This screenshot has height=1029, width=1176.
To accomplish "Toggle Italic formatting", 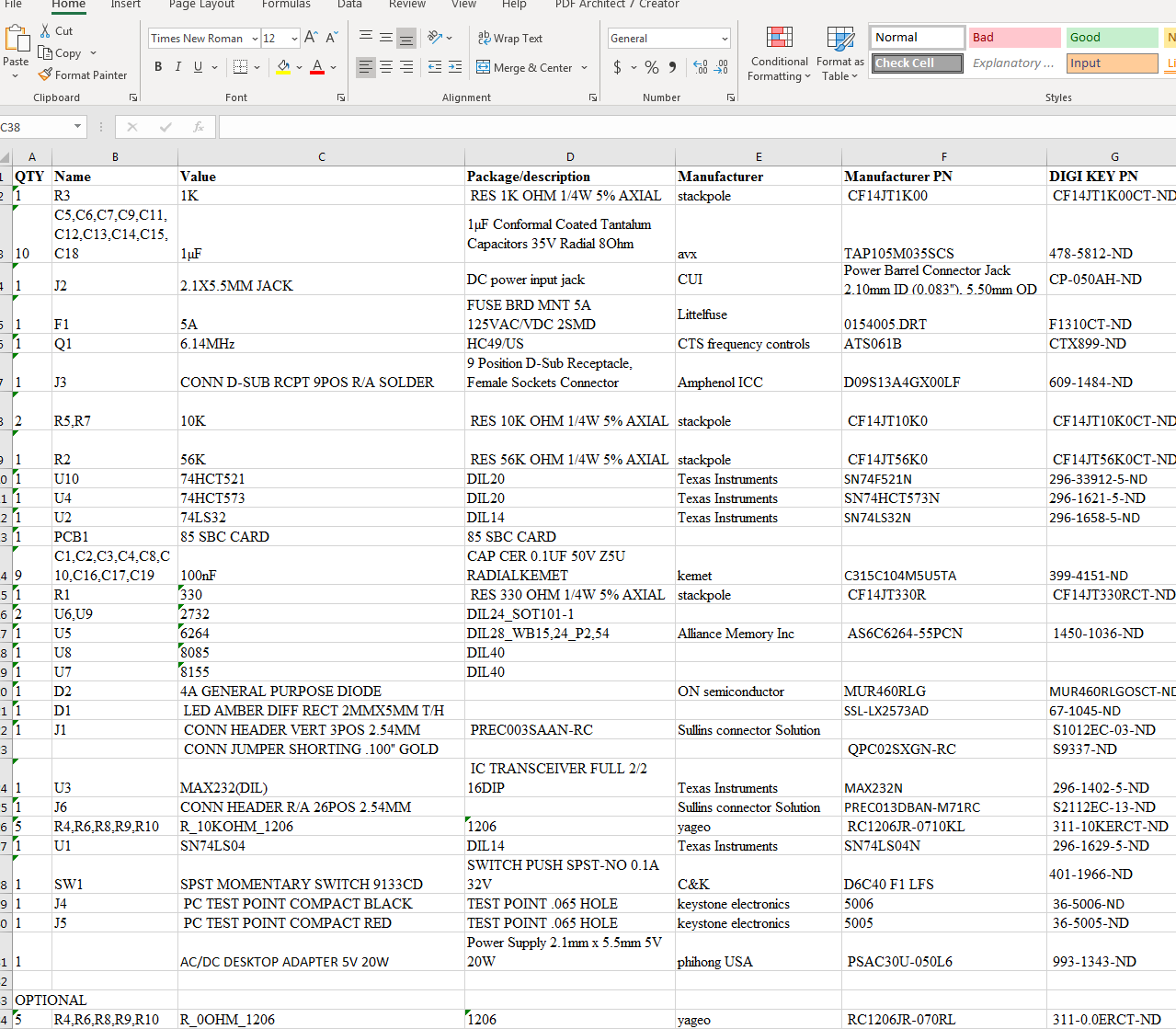I will pyautogui.click(x=177, y=67).
